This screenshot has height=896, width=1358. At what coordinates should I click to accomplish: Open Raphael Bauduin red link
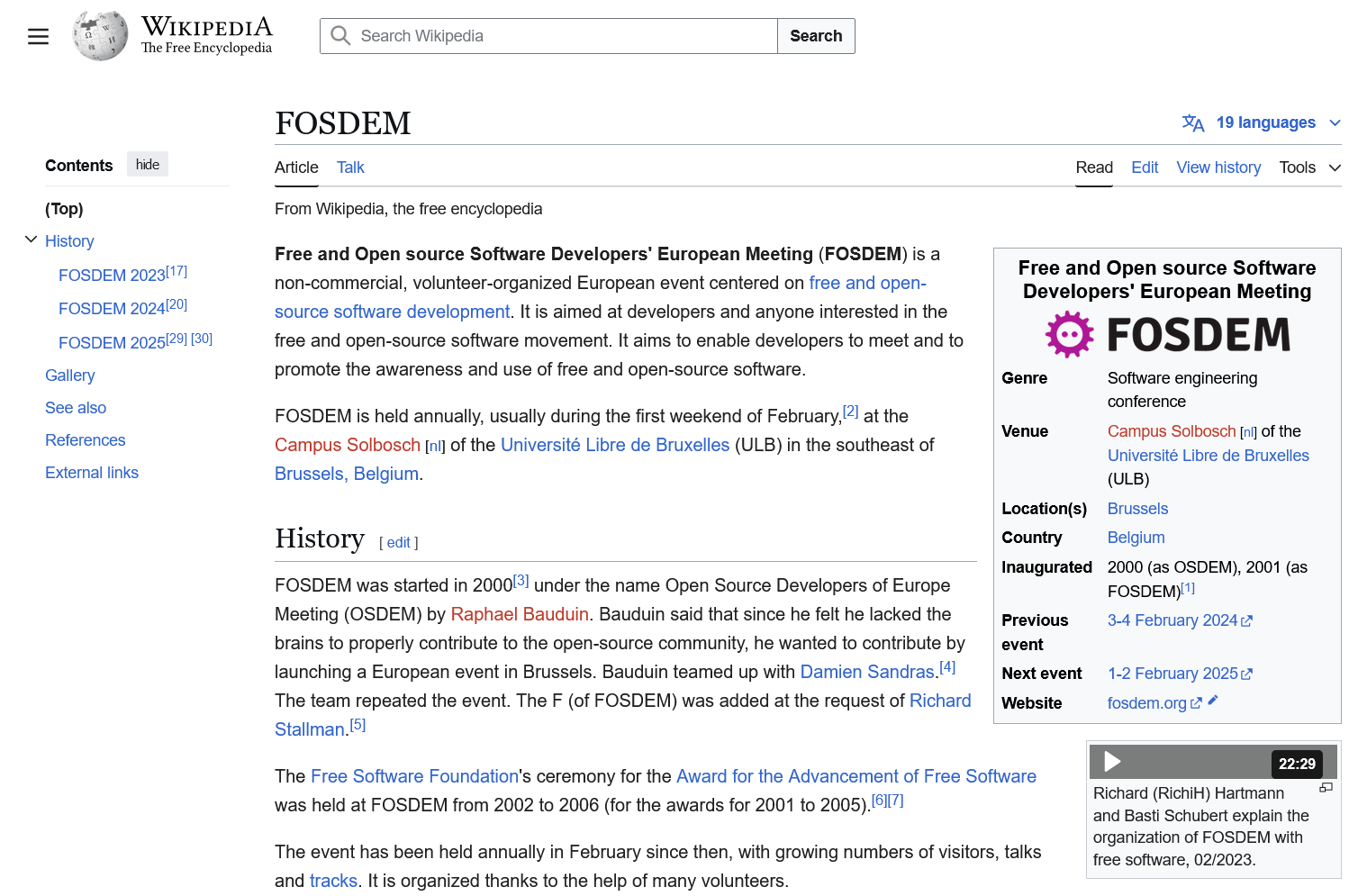point(520,614)
